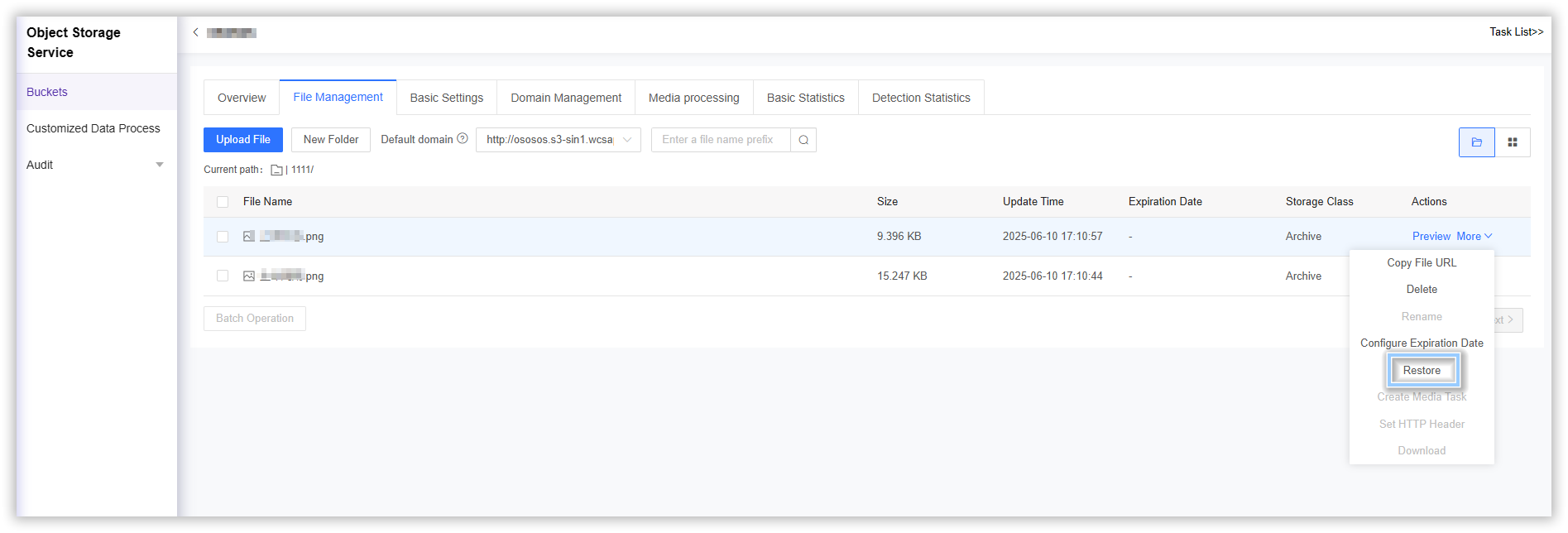This screenshot has height=533, width=1568.
Task: Switch to folder list view icon
Action: click(1476, 142)
